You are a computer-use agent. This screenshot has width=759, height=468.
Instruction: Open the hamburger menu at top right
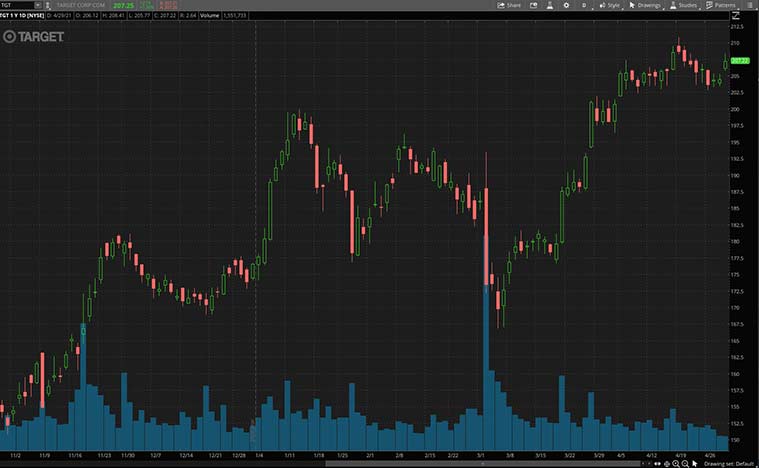[752, 5]
